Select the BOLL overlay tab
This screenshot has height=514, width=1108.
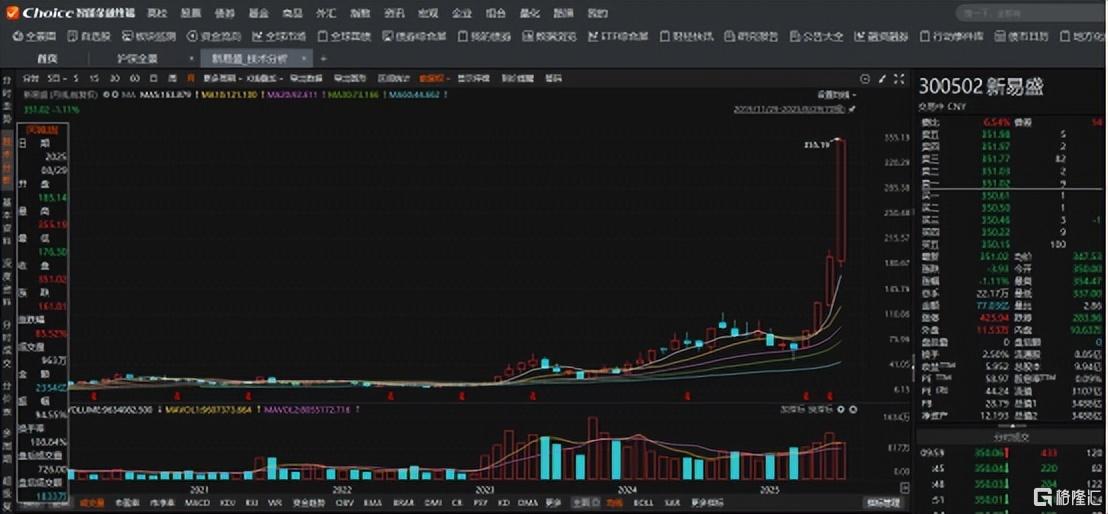click(x=644, y=502)
